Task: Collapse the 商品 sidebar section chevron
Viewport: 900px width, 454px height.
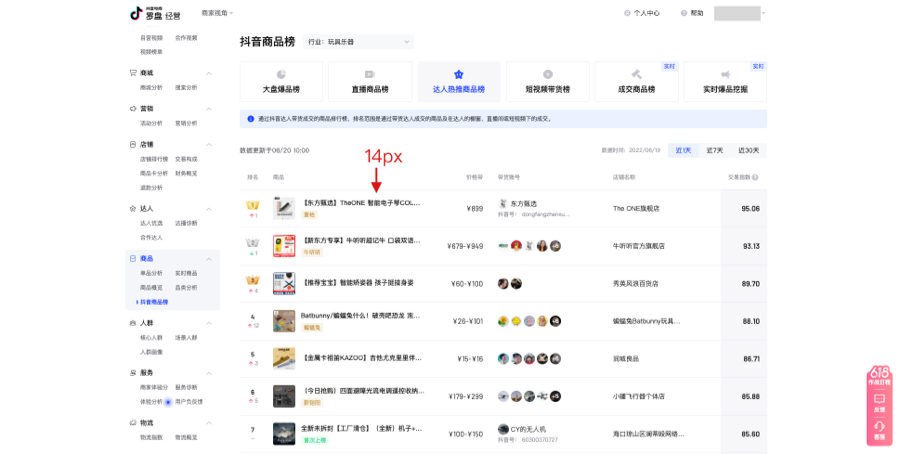Action: (209, 259)
